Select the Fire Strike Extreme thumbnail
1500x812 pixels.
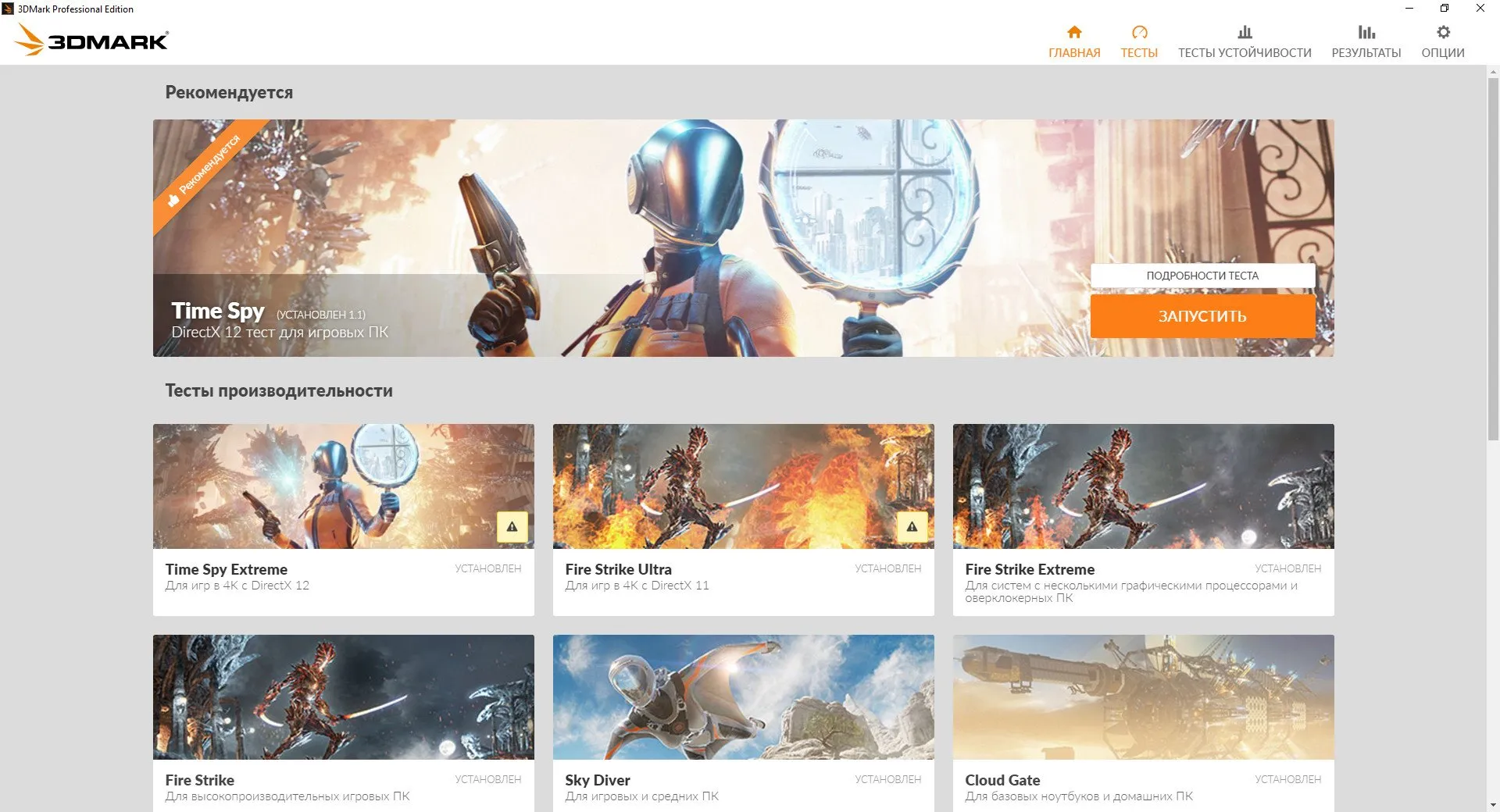pyautogui.click(x=1144, y=486)
